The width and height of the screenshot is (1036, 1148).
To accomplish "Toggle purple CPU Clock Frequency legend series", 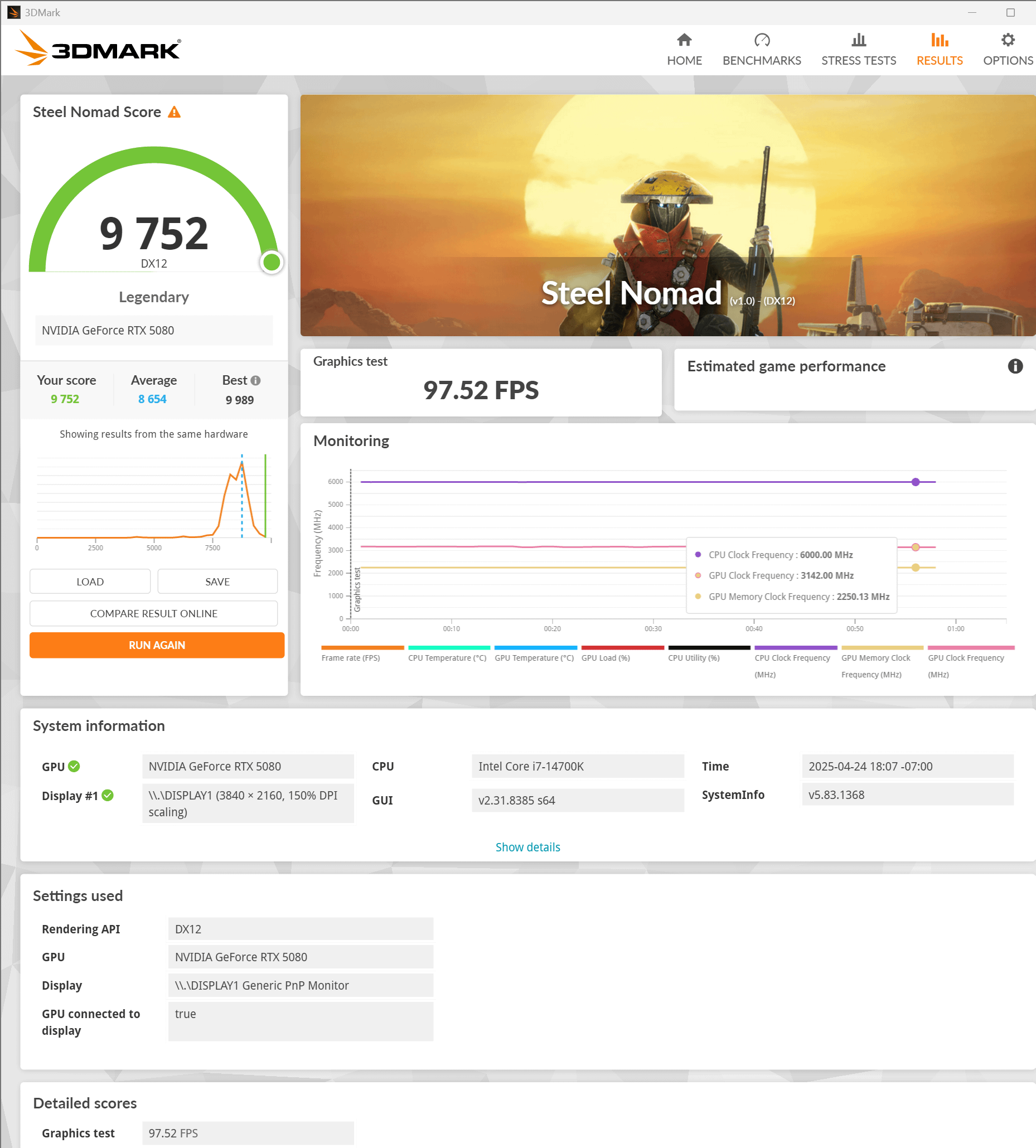I will tap(795, 662).
